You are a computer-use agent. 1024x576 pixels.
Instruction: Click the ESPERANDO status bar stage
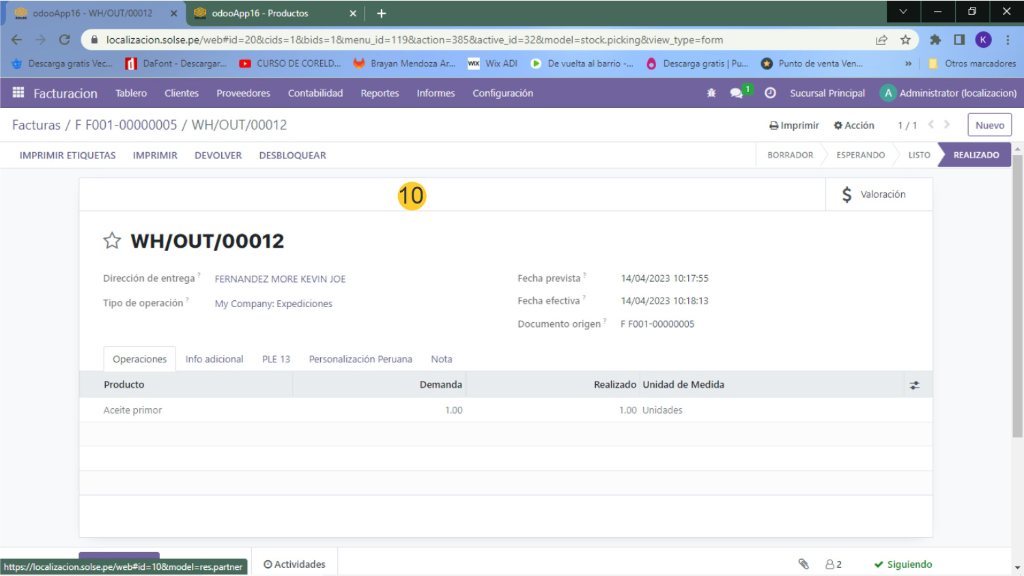(x=861, y=155)
